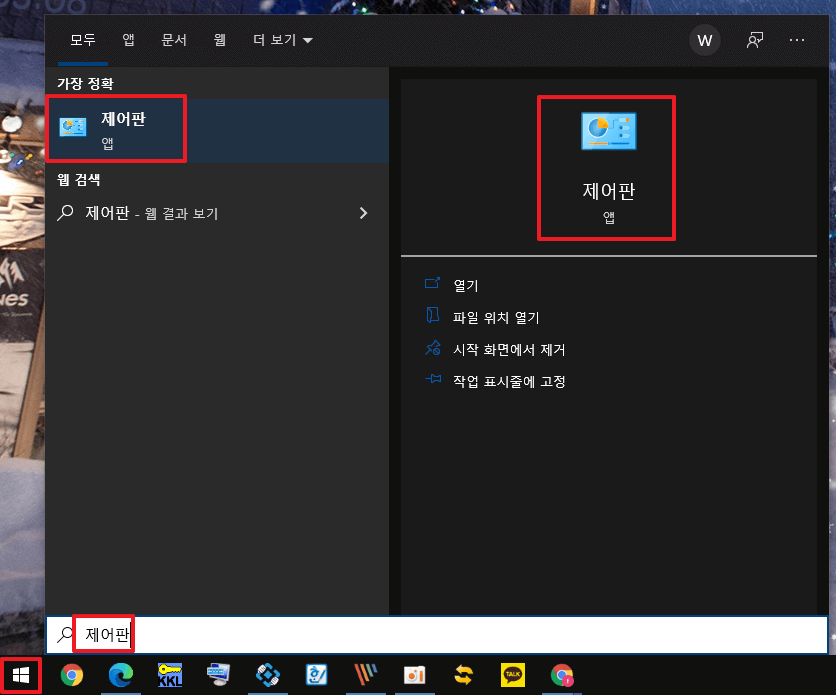836x695 pixels.
Task: Switch to the 앱 tab
Action: (128, 40)
